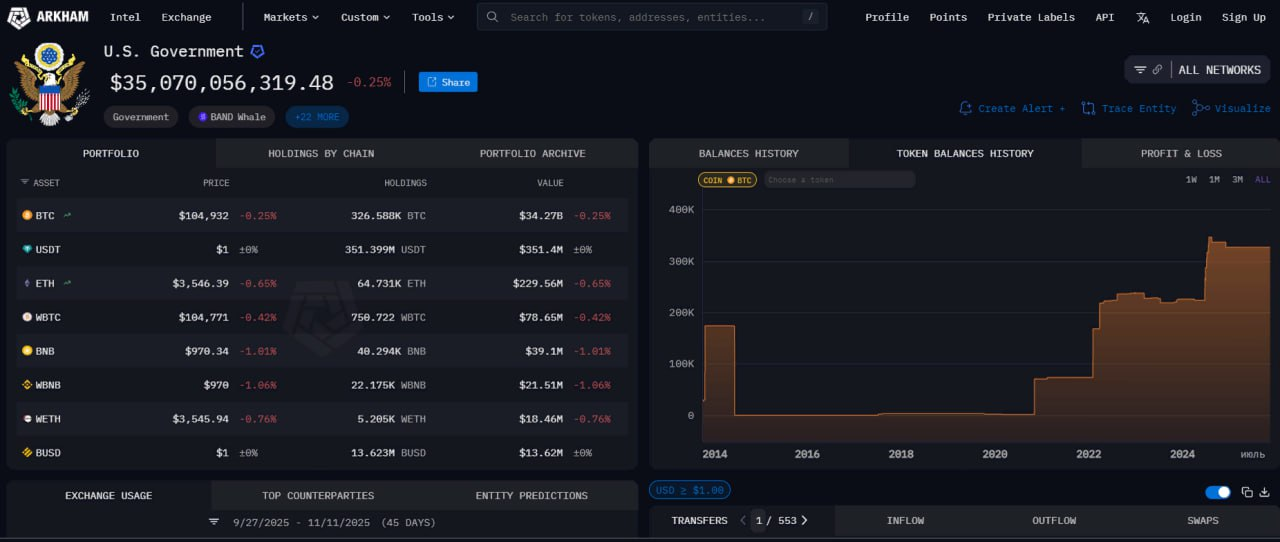The width and height of the screenshot is (1280, 542).
Task: Click the BTC coin icon in portfolio
Action: pyautogui.click(x=27, y=215)
